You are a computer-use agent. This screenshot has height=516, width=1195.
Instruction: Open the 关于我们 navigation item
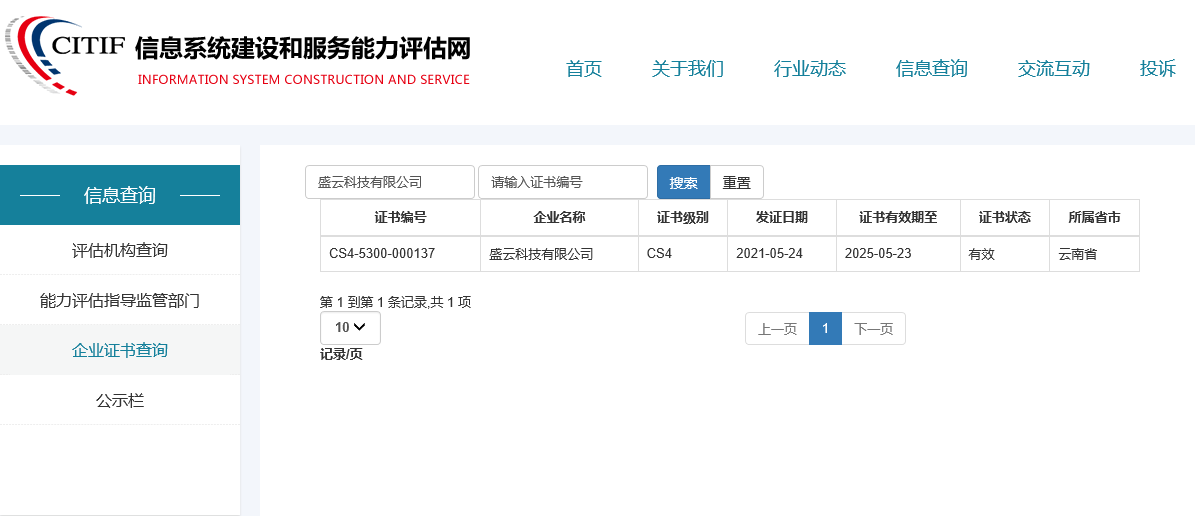[687, 69]
